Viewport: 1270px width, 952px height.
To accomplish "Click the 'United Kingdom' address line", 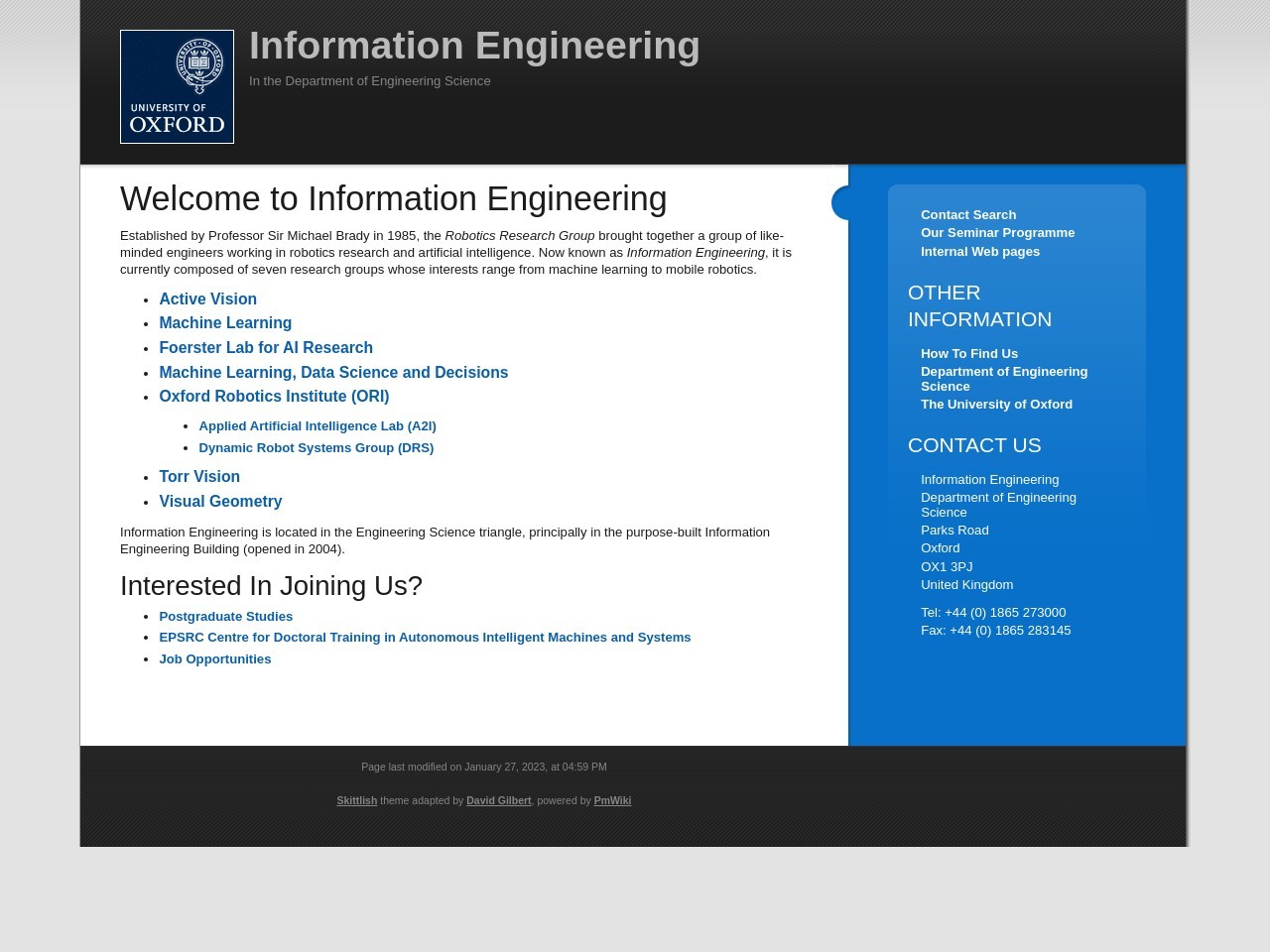I will pyautogui.click(x=966, y=584).
